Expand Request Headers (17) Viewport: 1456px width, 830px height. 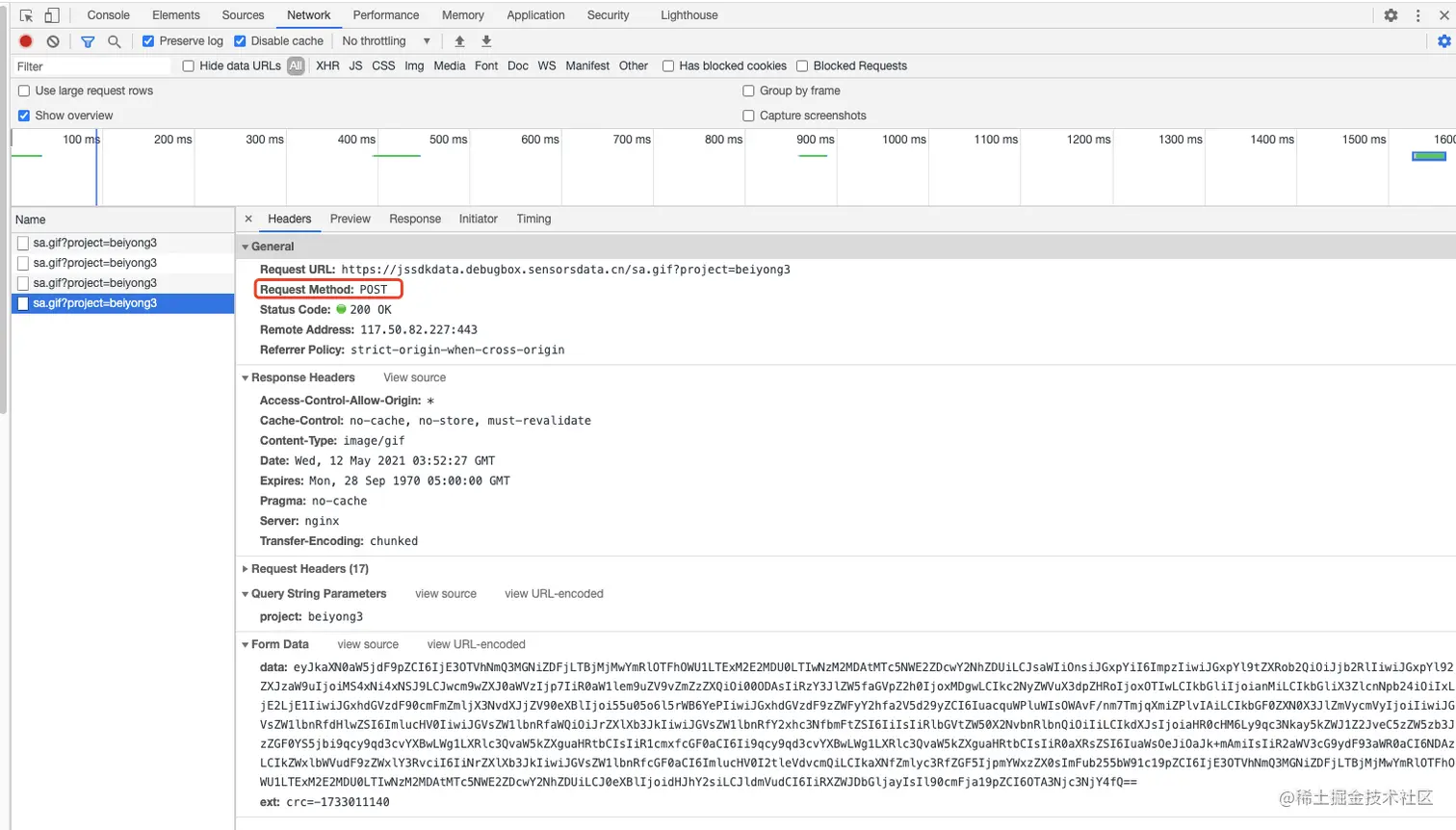(x=246, y=569)
